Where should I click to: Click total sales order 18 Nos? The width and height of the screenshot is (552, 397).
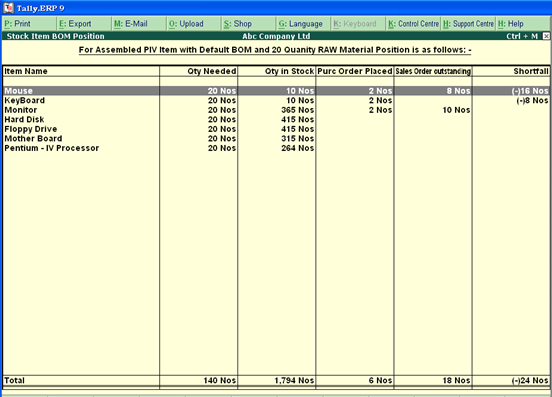[456, 380]
